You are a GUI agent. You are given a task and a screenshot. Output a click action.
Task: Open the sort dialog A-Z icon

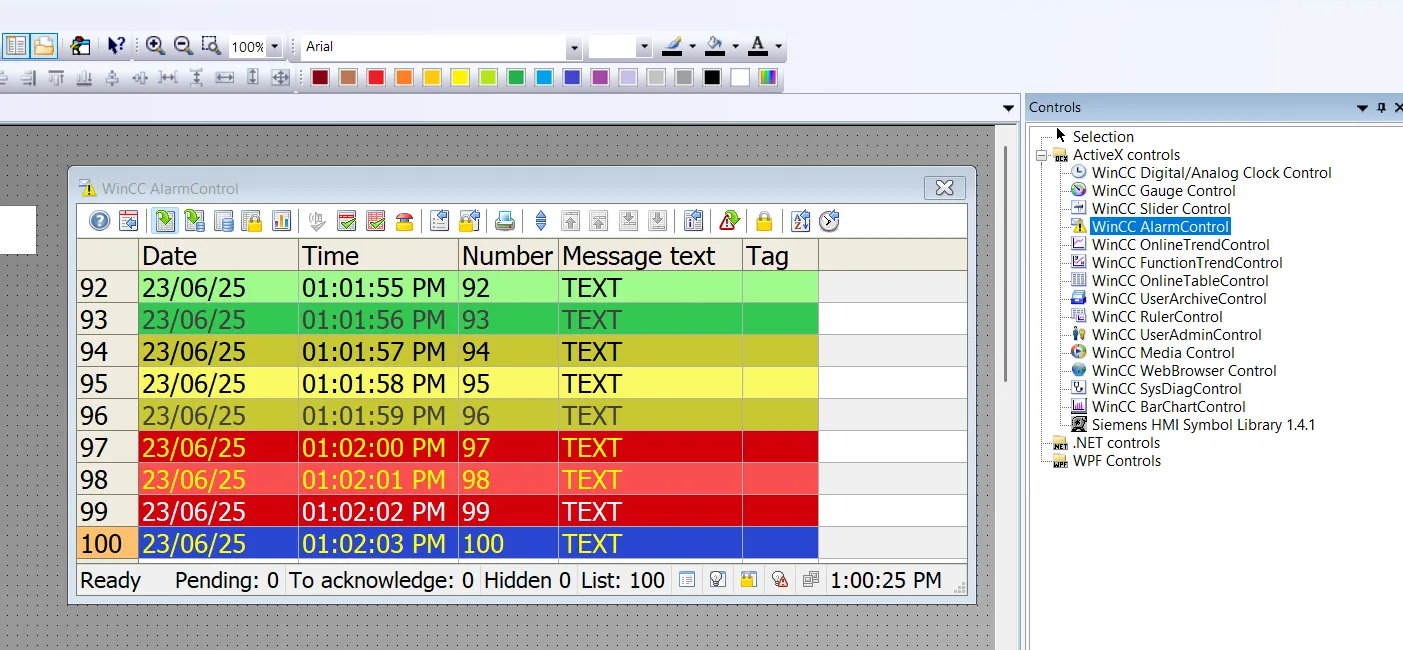pos(800,221)
